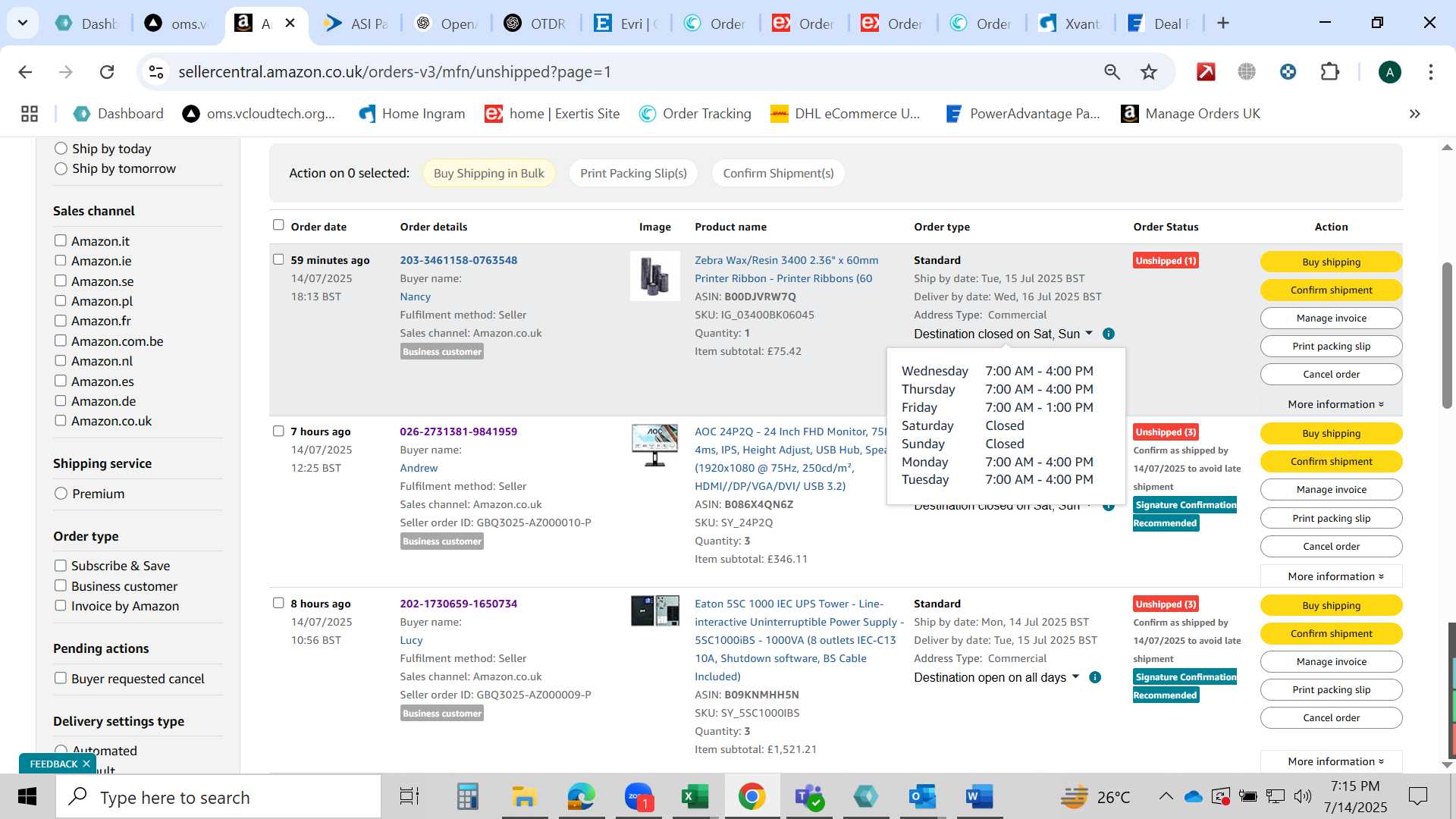Viewport: 1456px width, 819px height.
Task: Open the bookmarks apps grid icon
Action: [x=30, y=114]
